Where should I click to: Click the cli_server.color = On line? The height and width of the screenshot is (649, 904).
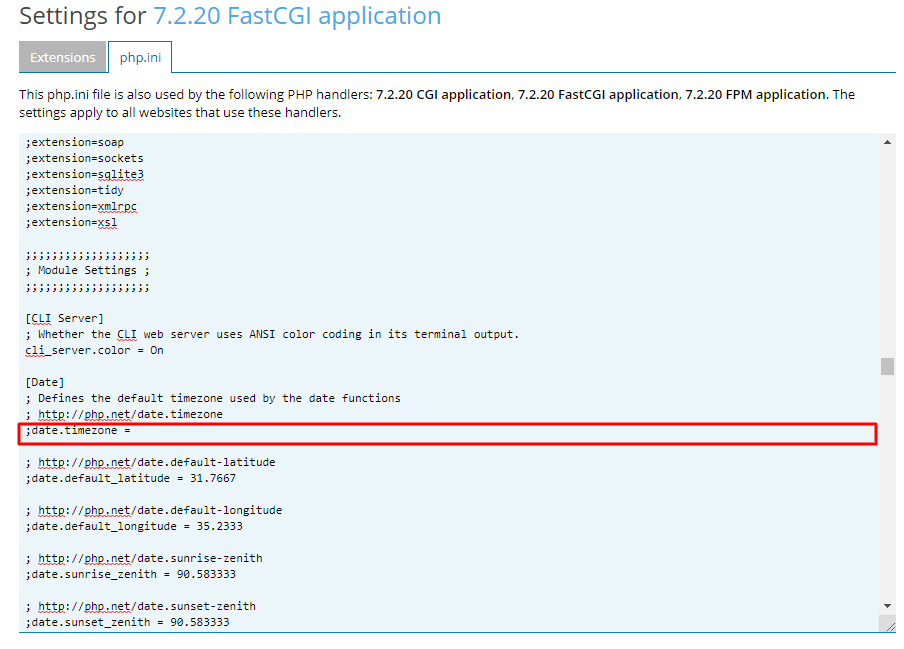(95, 350)
